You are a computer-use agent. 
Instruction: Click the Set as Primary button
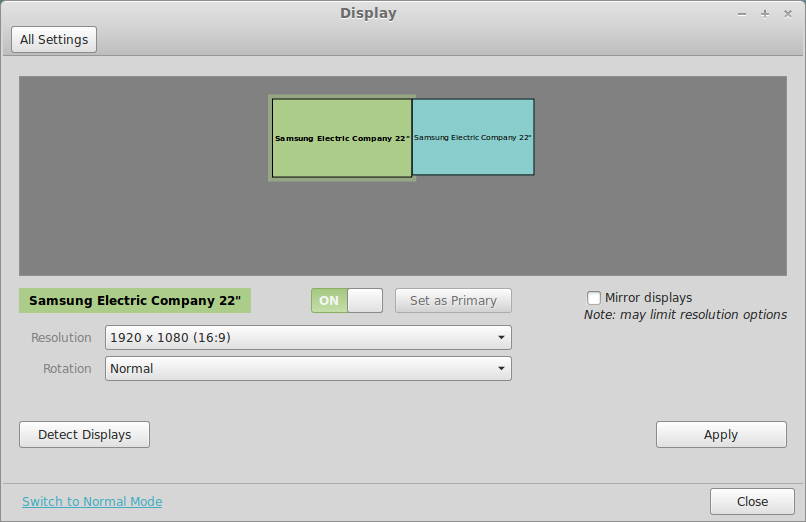(453, 301)
